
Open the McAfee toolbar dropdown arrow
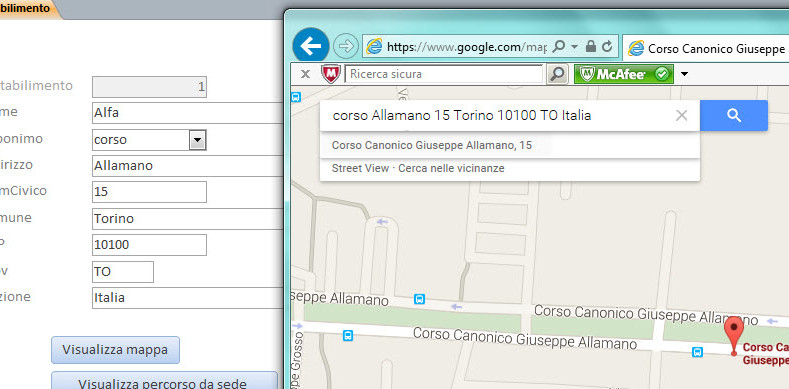(x=684, y=74)
